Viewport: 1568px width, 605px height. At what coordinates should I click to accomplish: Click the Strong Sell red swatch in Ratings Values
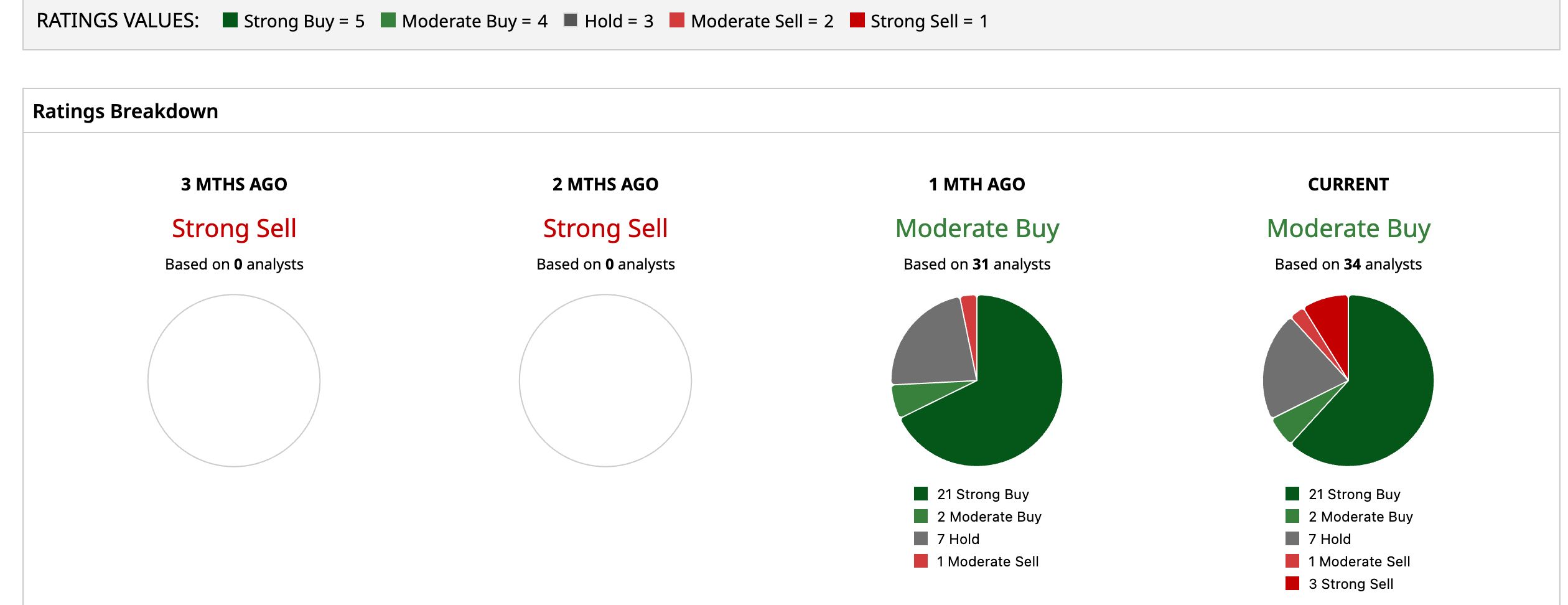point(857,20)
